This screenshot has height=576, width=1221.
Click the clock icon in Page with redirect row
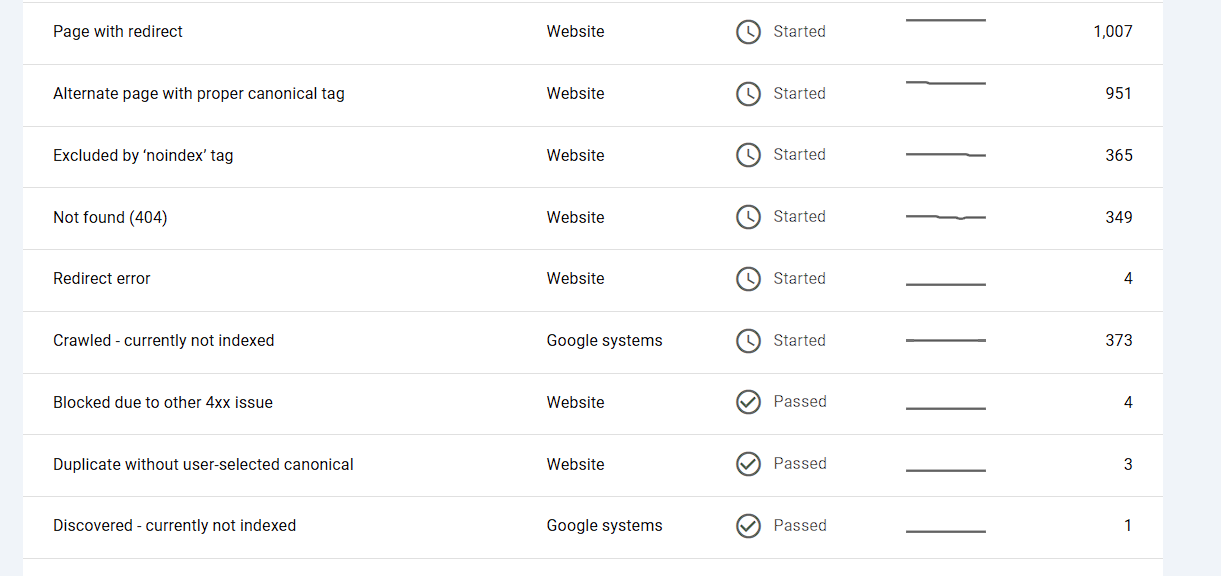pyautogui.click(x=748, y=32)
